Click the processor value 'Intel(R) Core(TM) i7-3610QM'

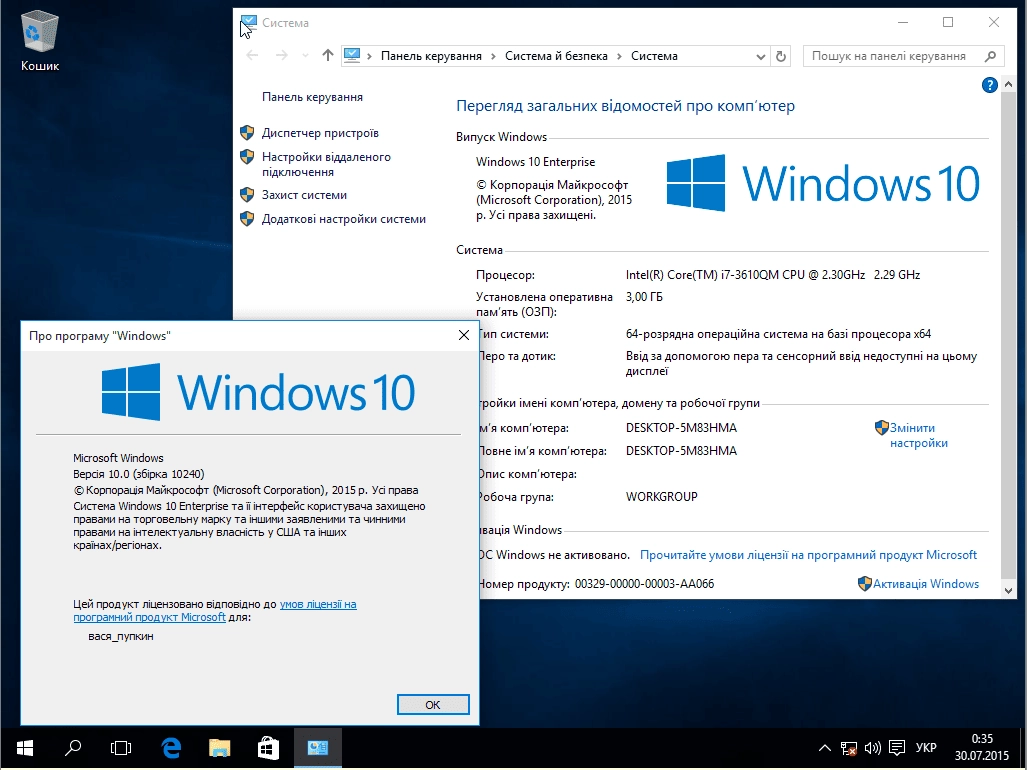[773, 275]
